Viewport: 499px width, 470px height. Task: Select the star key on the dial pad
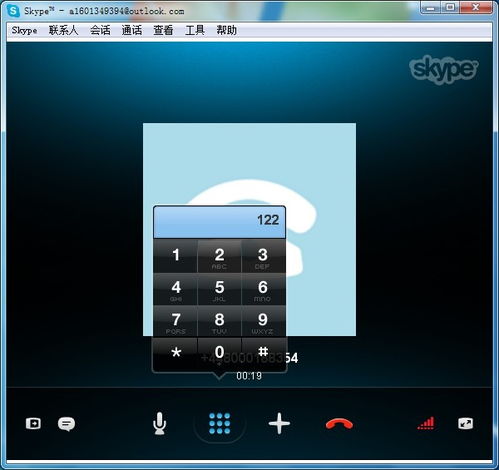[176, 354]
